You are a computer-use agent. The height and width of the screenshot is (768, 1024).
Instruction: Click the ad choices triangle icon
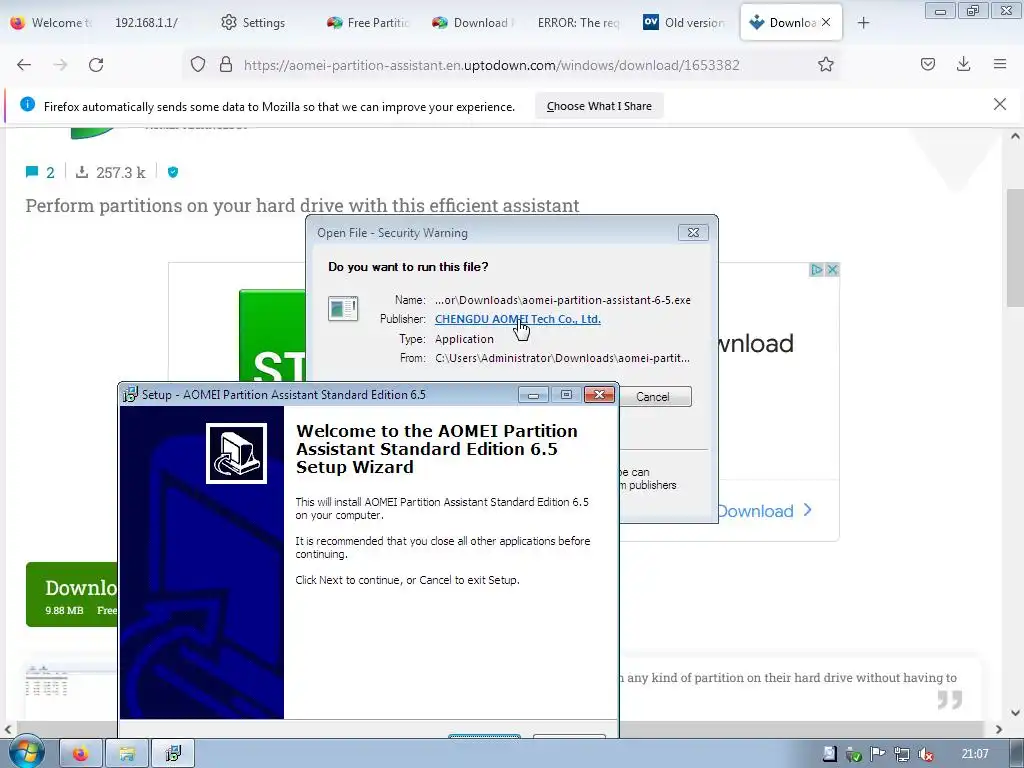(x=816, y=270)
